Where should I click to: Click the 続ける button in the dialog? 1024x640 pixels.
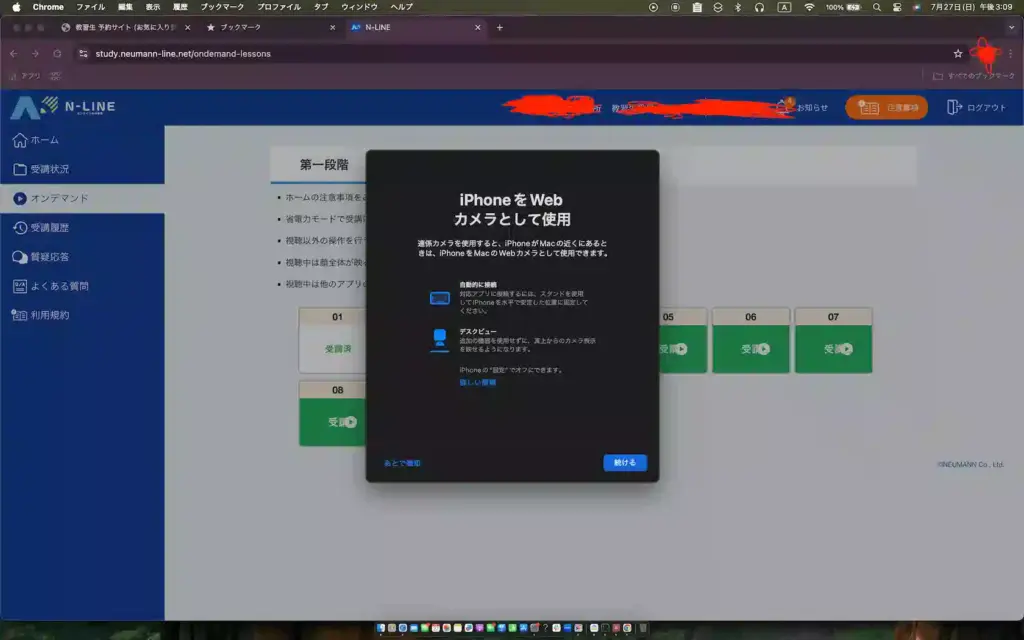click(x=625, y=463)
